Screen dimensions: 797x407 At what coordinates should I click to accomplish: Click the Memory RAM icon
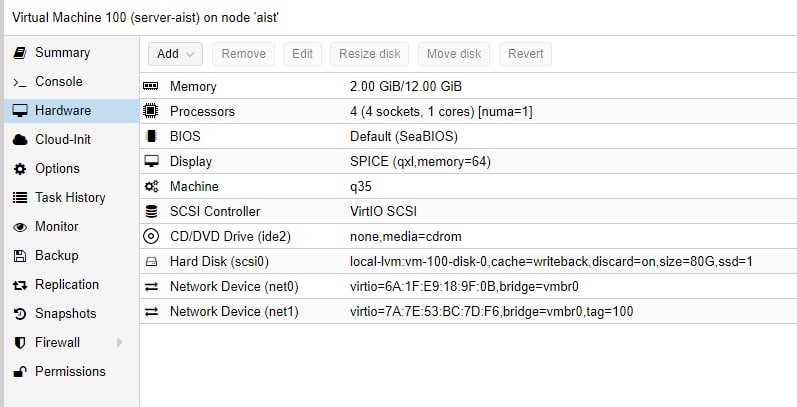tap(150, 86)
